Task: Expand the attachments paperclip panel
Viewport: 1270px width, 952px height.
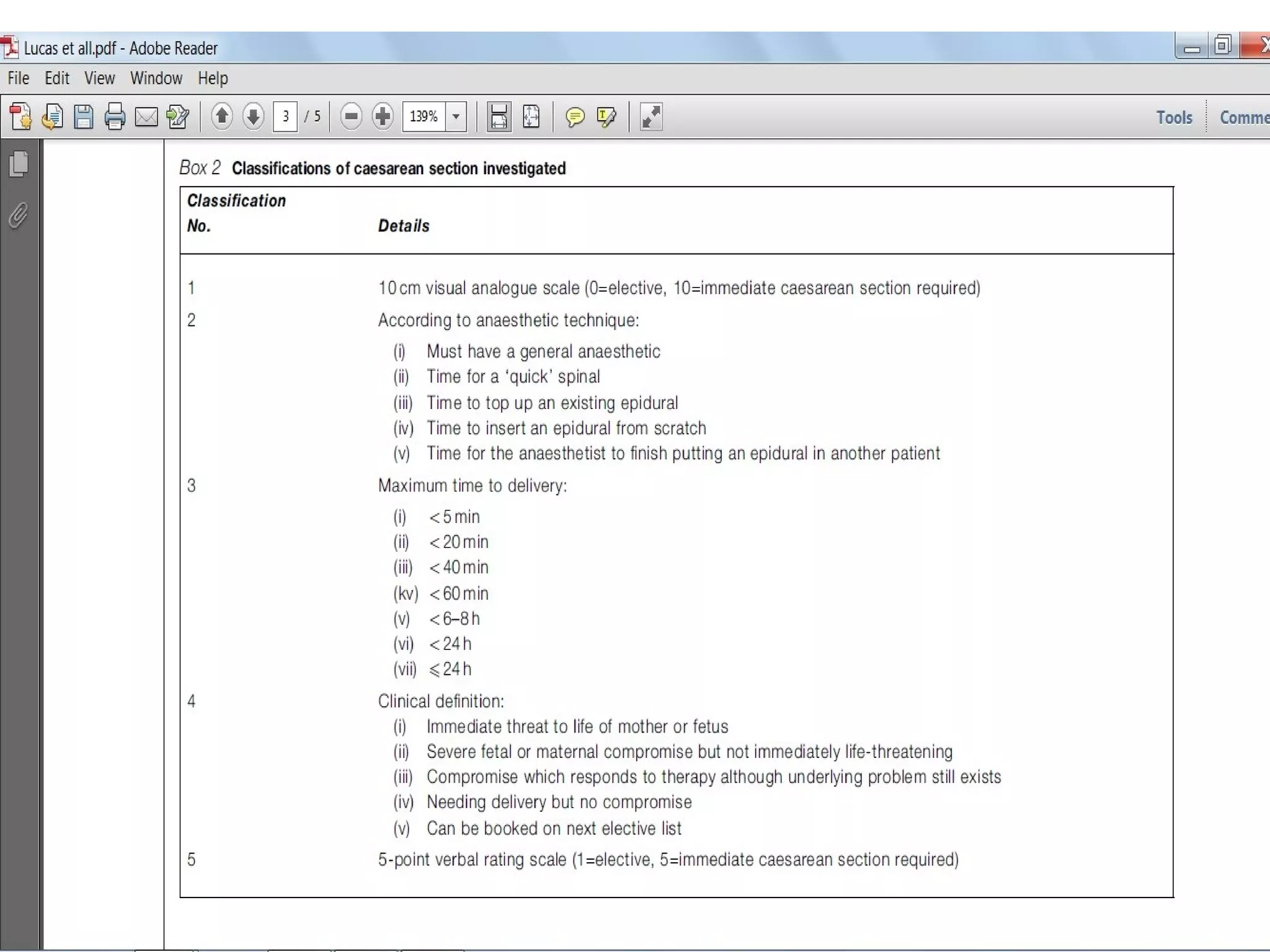Action: point(19,215)
